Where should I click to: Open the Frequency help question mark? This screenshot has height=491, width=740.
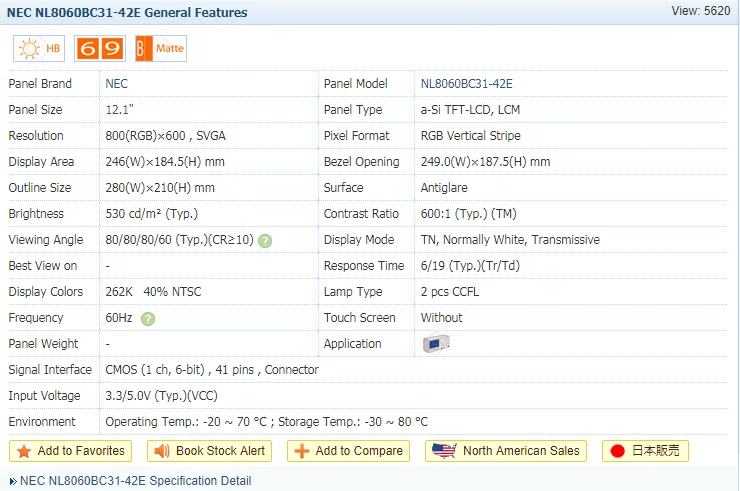click(148, 319)
